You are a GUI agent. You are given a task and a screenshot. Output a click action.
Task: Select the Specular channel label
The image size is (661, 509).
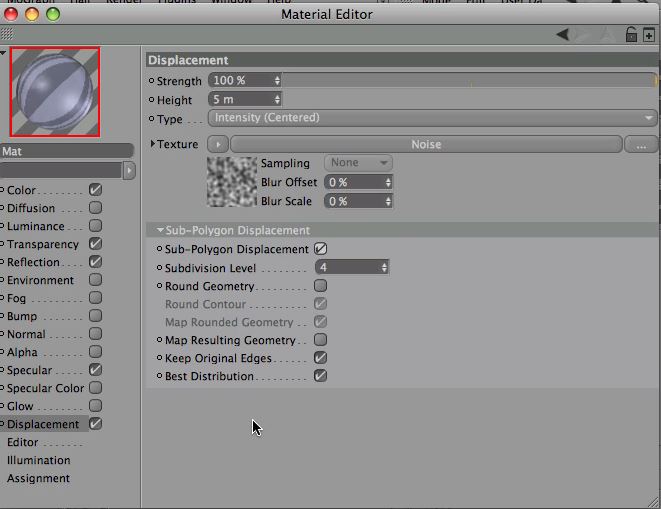(30, 370)
